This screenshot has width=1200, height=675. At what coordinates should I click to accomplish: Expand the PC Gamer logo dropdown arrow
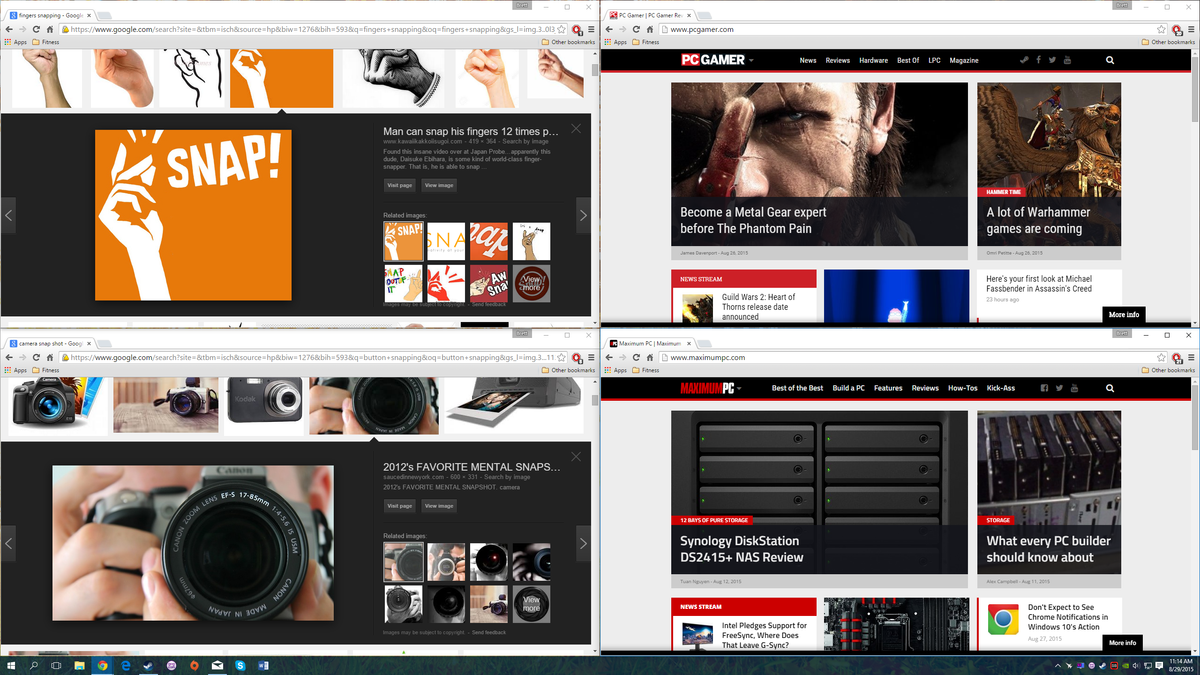[x=751, y=61]
